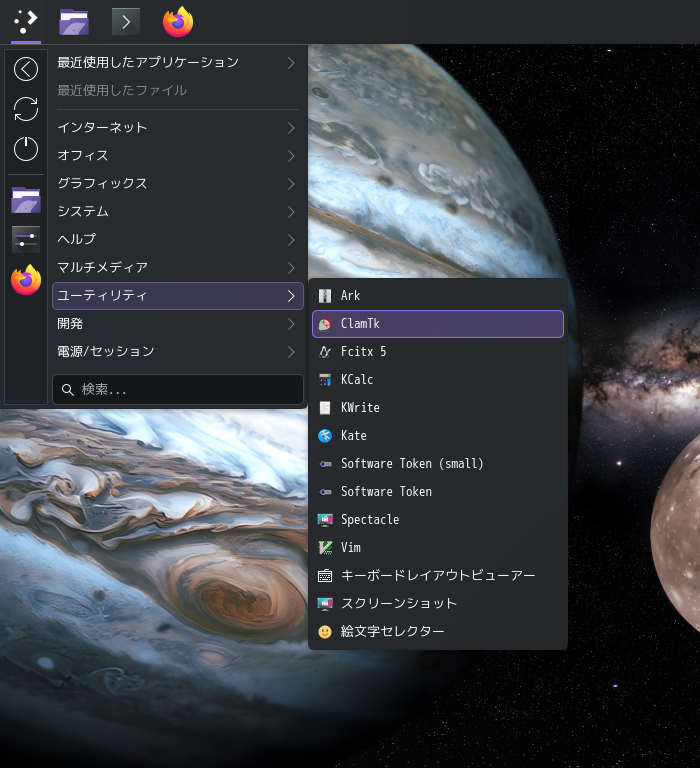The width and height of the screenshot is (700, 768).
Task: Click the back arrow icon in launcher sidebar
Action: point(26,69)
